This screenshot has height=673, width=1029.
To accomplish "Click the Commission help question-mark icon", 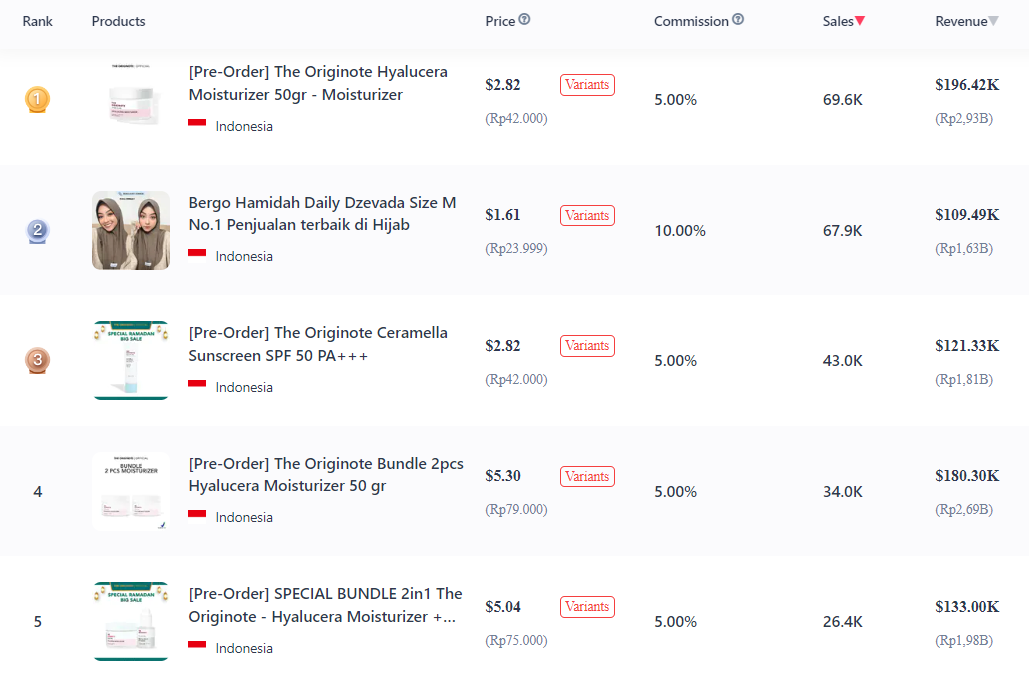I will point(738,19).
